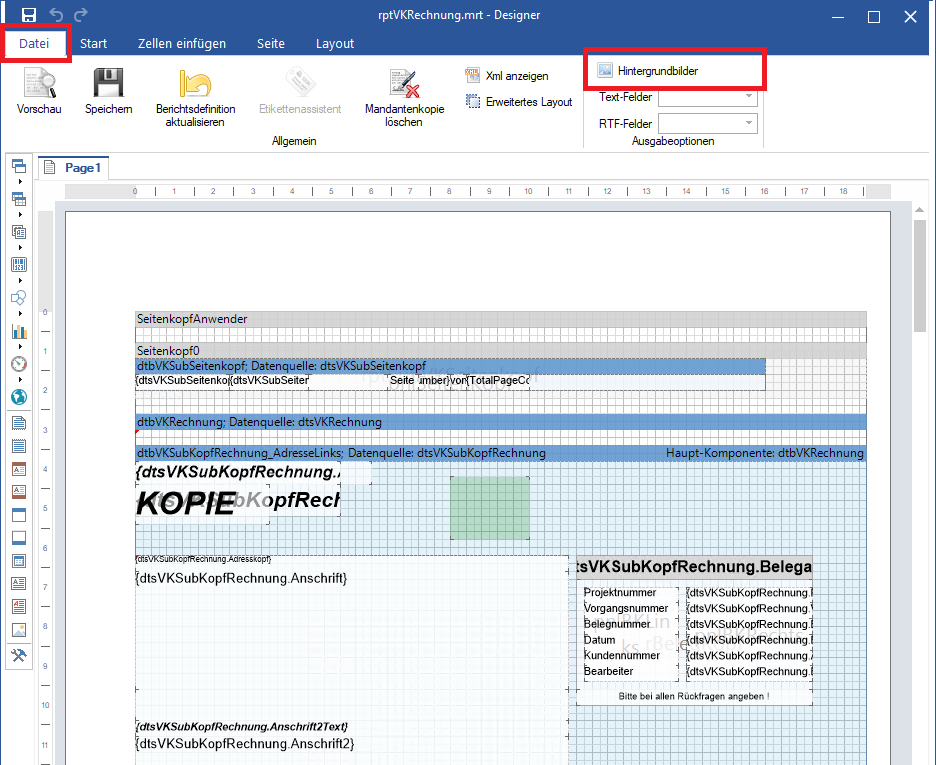Select the image component in left toolbar
Screen dimensions: 936x765
[19, 630]
